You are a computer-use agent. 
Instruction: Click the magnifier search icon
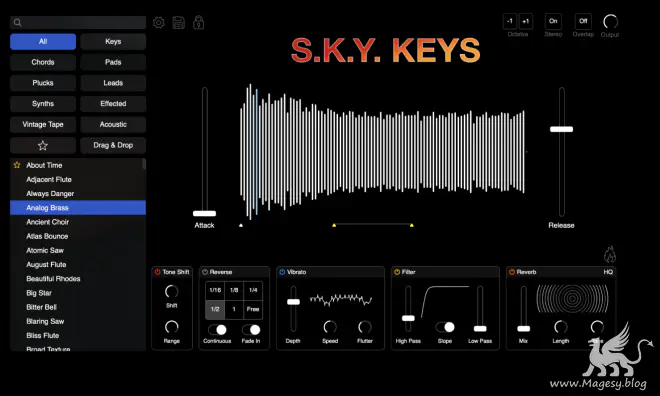tap(17, 22)
